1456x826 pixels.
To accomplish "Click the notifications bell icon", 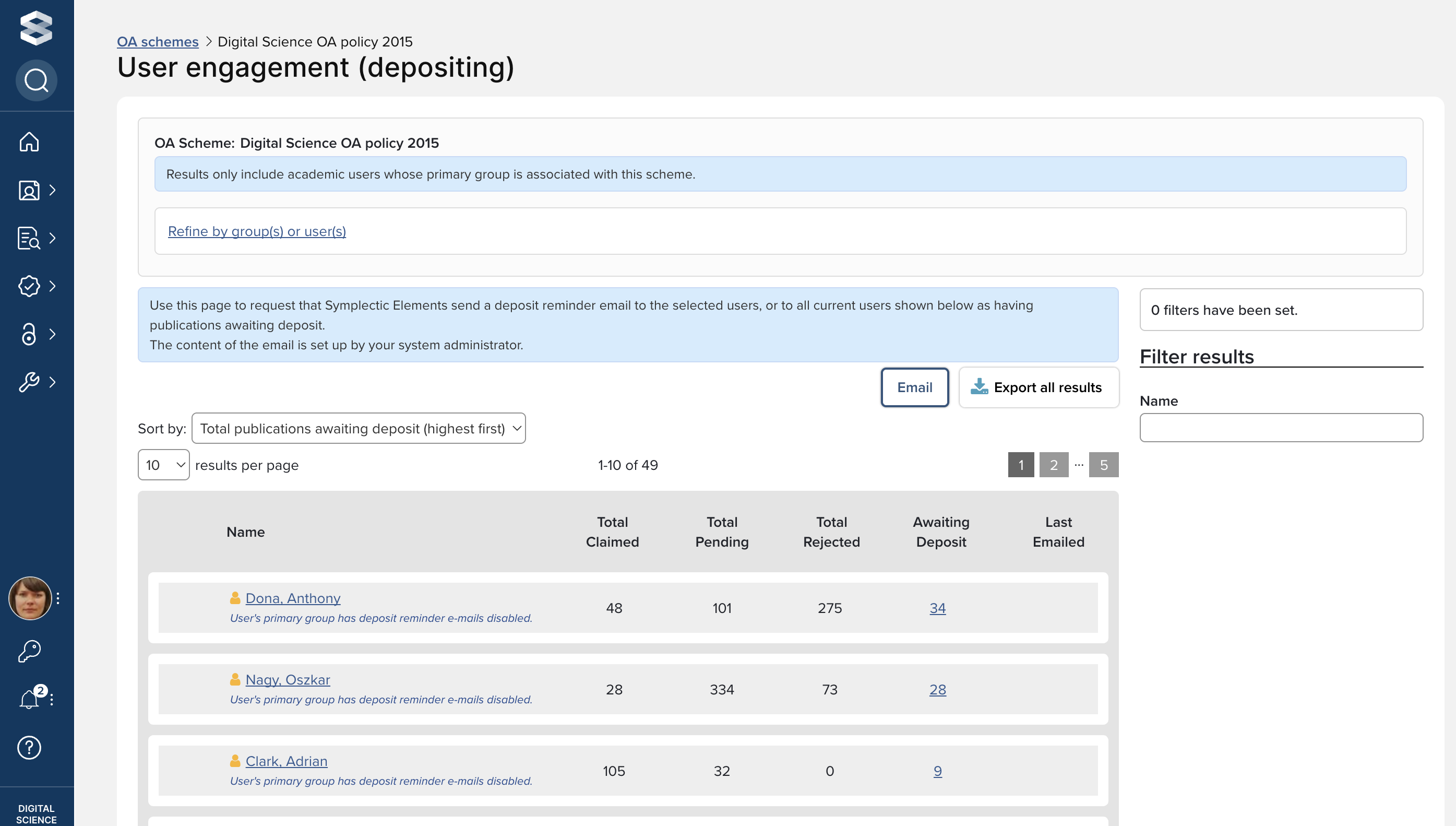I will coord(29,699).
